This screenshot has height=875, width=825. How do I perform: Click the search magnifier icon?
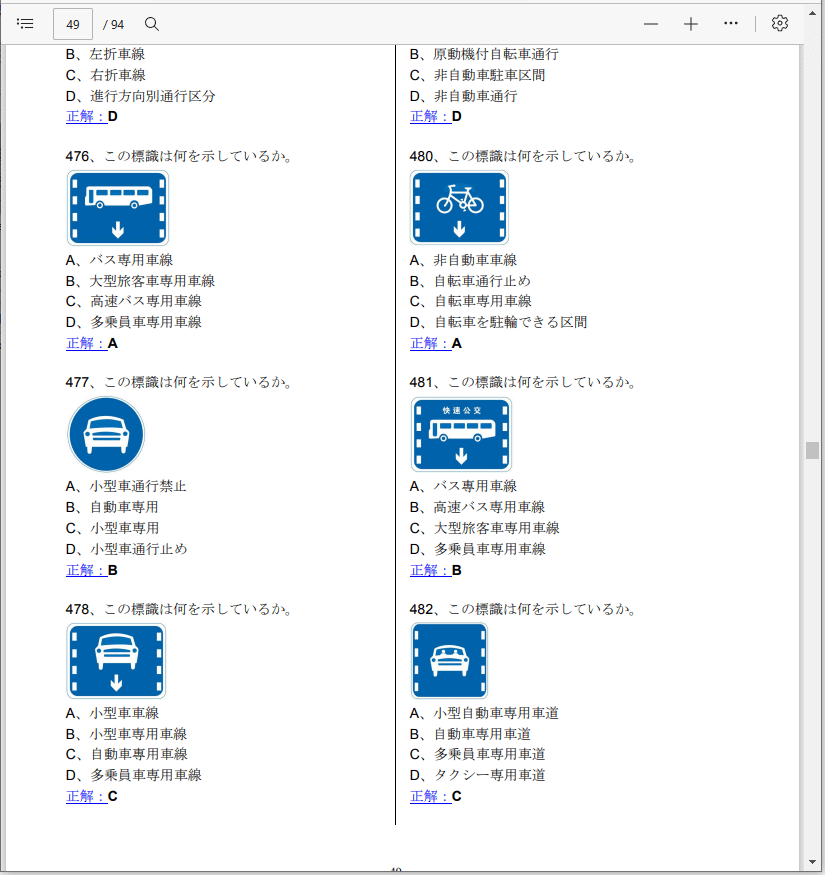coord(152,24)
